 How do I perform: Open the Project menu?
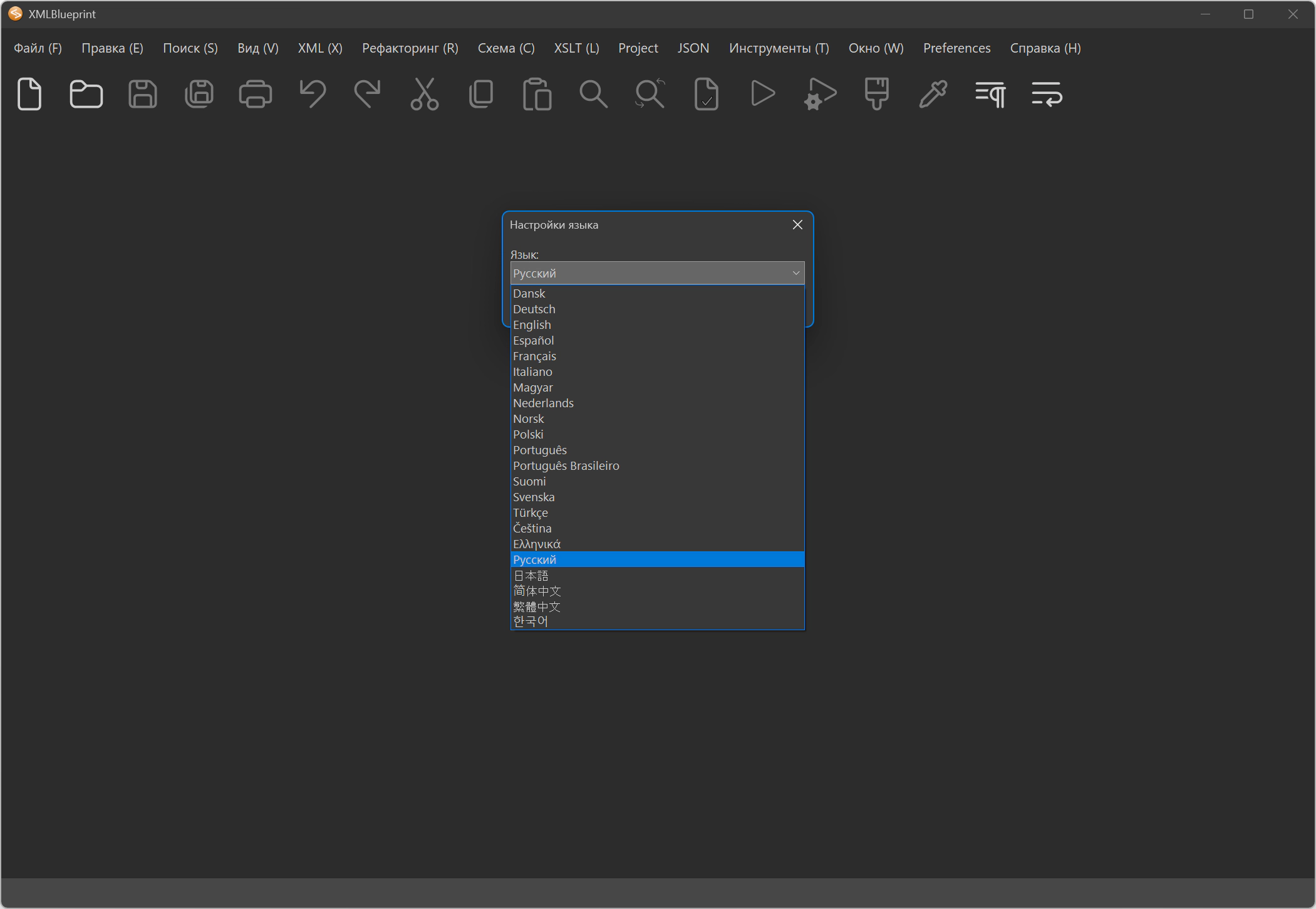tap(638, 48)
